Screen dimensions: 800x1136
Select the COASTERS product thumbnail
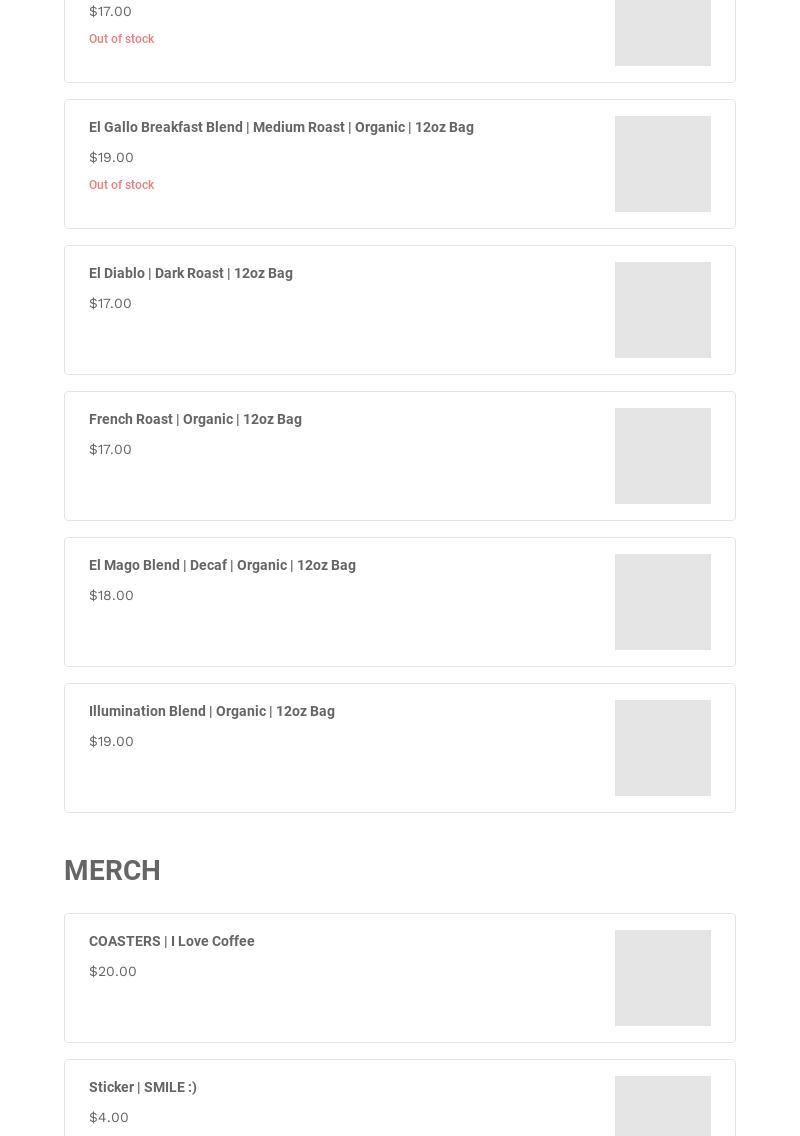662,978
